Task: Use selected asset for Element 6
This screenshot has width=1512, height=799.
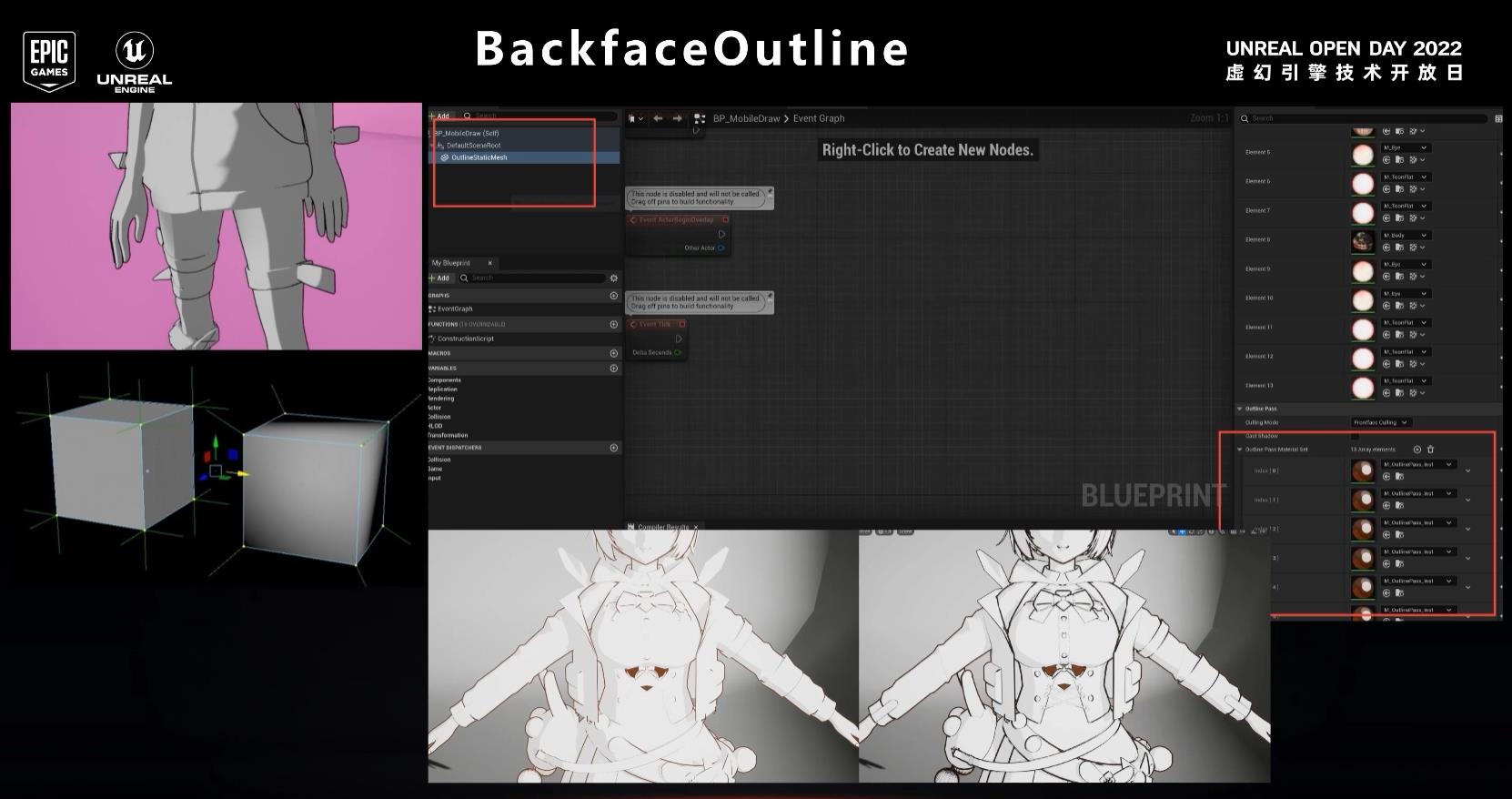Action: pos(1387,189)
